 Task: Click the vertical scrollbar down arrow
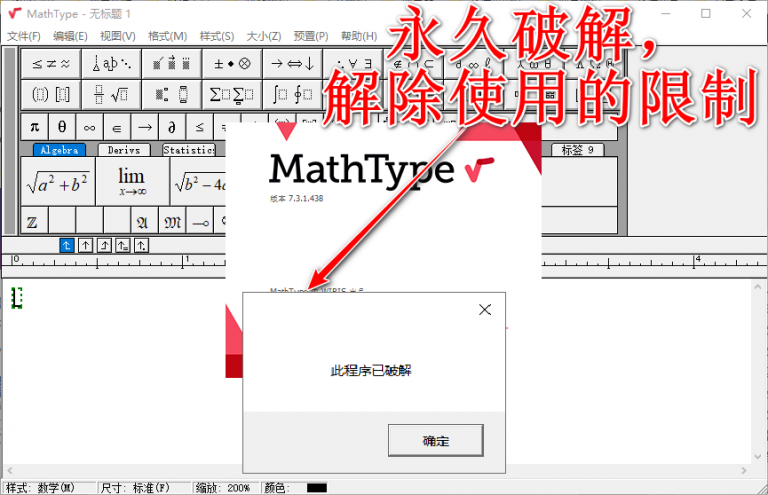[758, 456]
